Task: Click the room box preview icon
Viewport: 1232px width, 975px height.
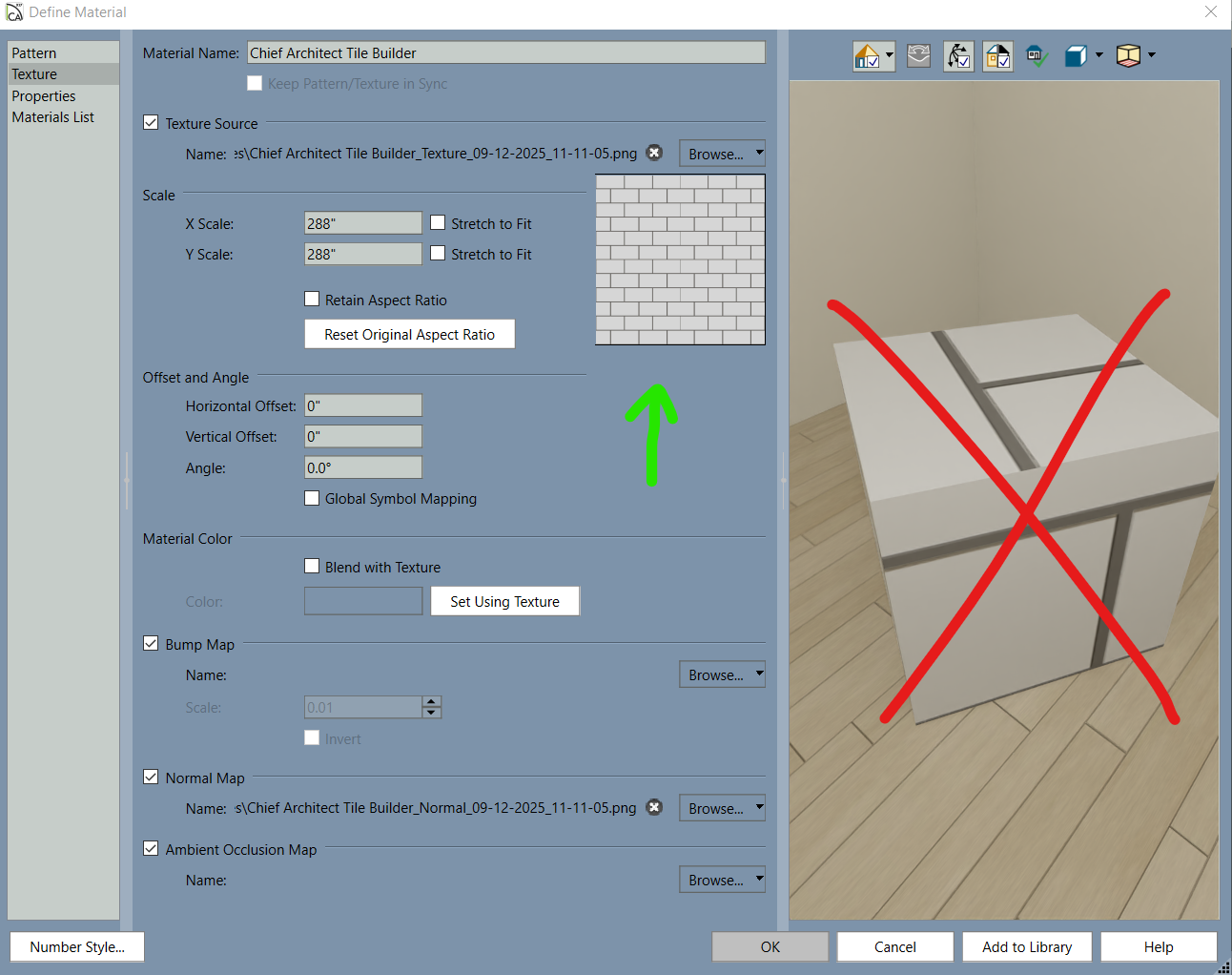Action: (1128, 56)
